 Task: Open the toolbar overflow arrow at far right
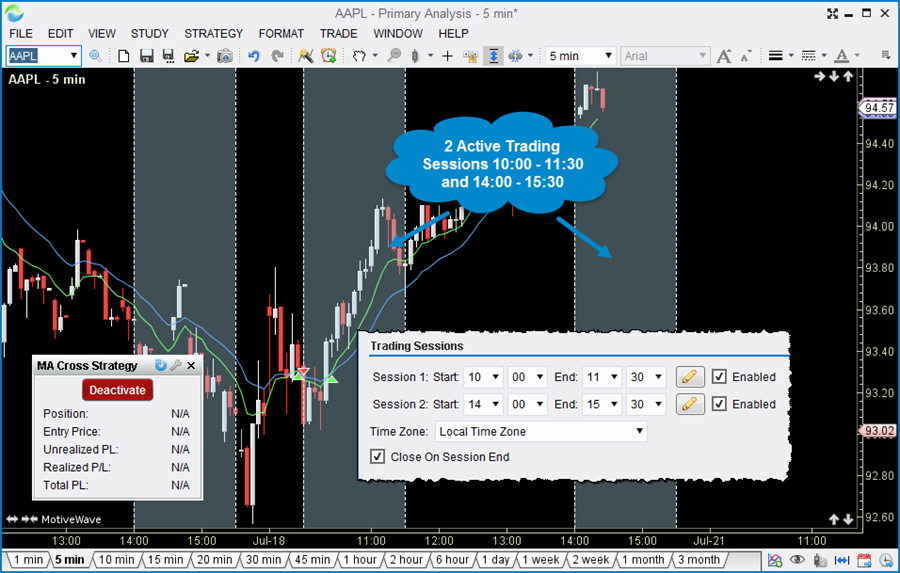886,55
